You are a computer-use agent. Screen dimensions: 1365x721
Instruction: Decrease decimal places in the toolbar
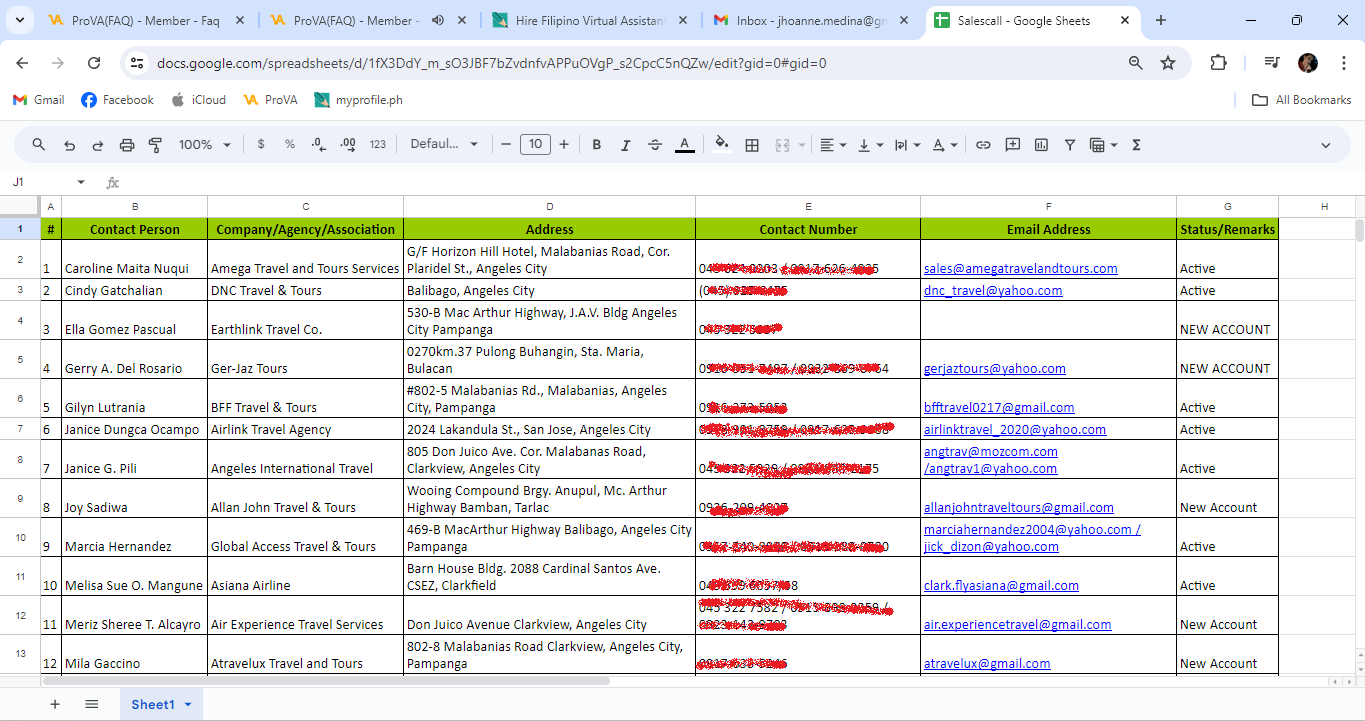click(319, 145)
